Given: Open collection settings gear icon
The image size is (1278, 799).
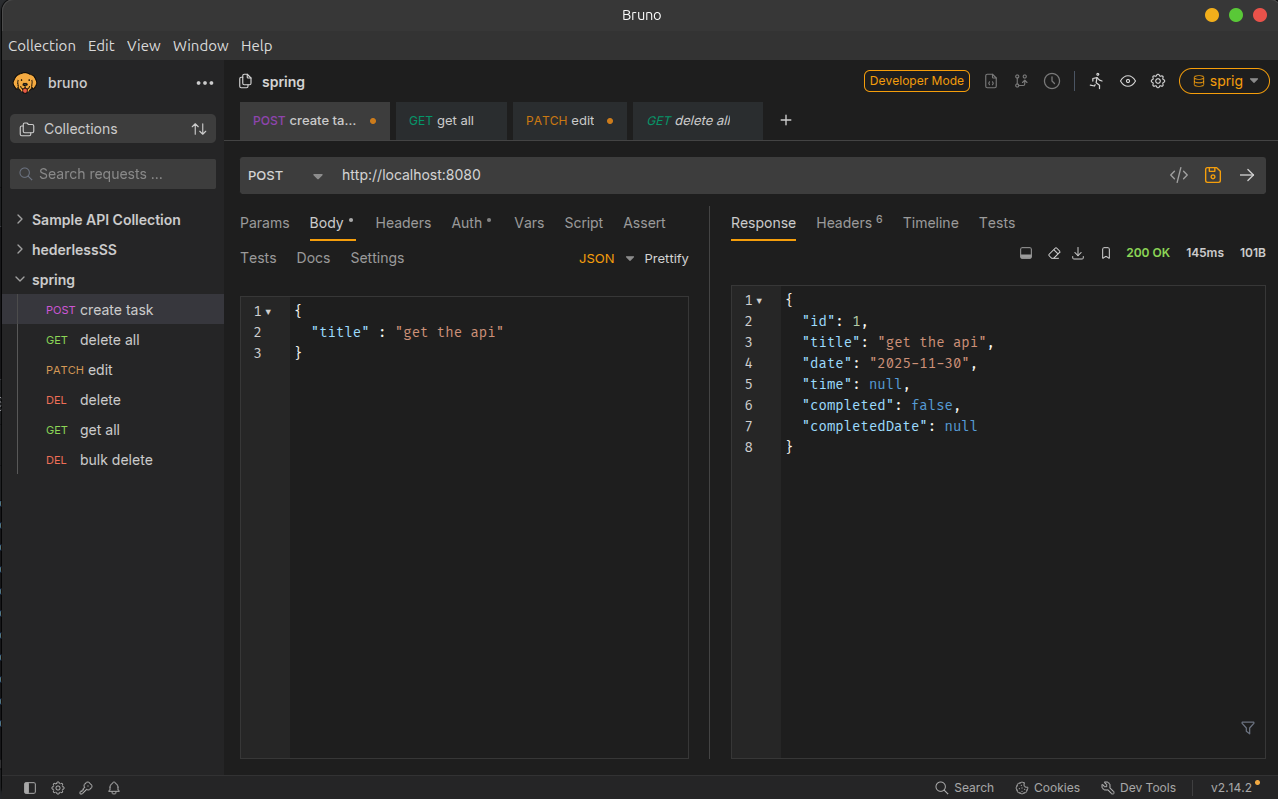Looking at the screenshot, I should pos(1158,81).
